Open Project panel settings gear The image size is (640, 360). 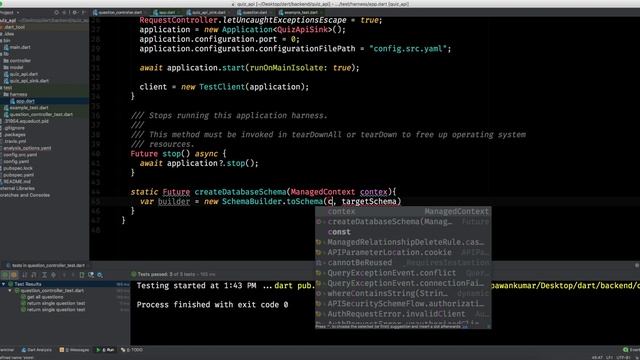click(75, 13)
